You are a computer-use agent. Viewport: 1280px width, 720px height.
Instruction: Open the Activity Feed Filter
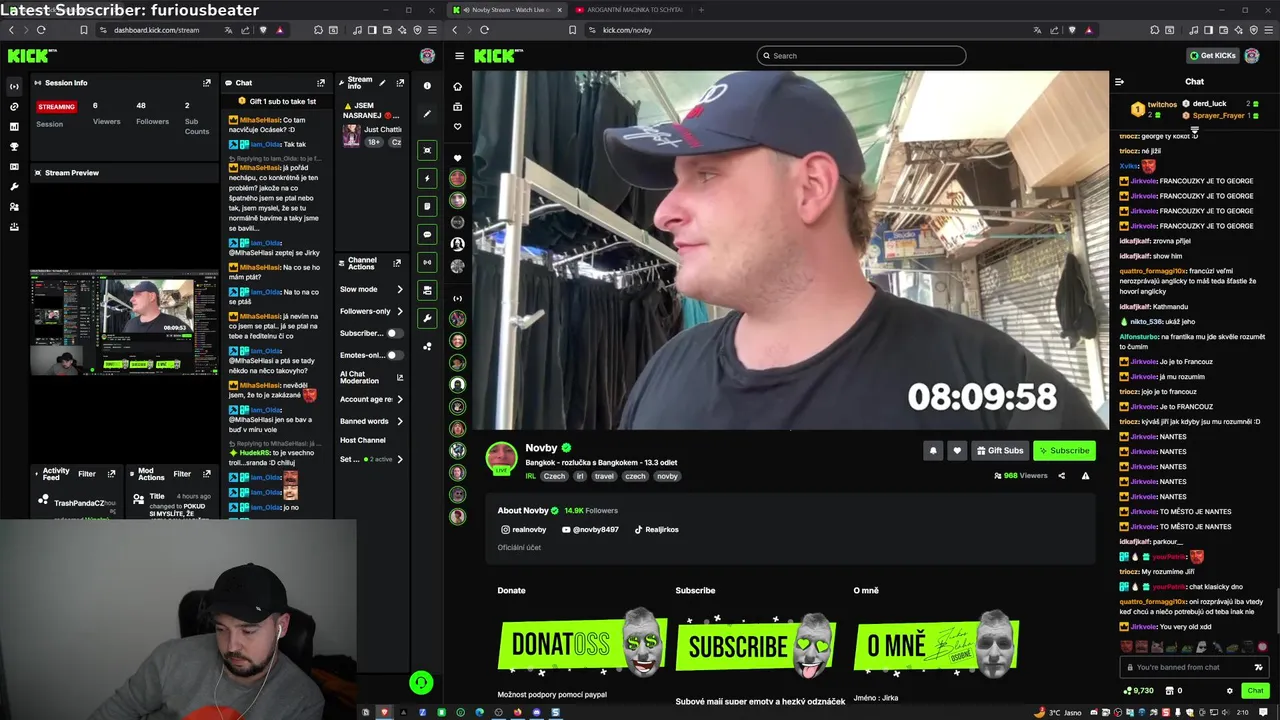[87, 474]
